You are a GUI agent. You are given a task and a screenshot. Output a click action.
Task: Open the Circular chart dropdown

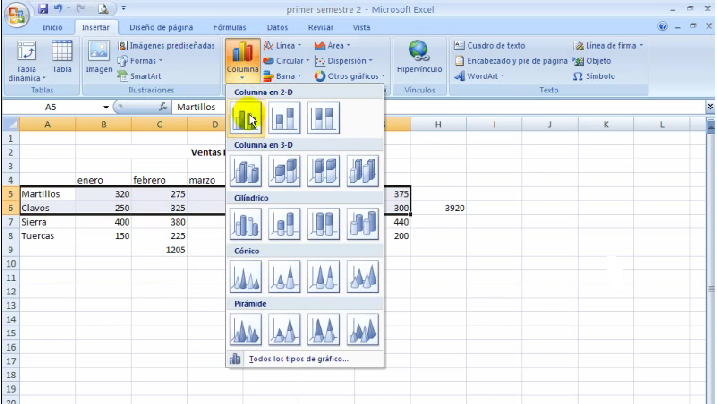tap(286, 60)
